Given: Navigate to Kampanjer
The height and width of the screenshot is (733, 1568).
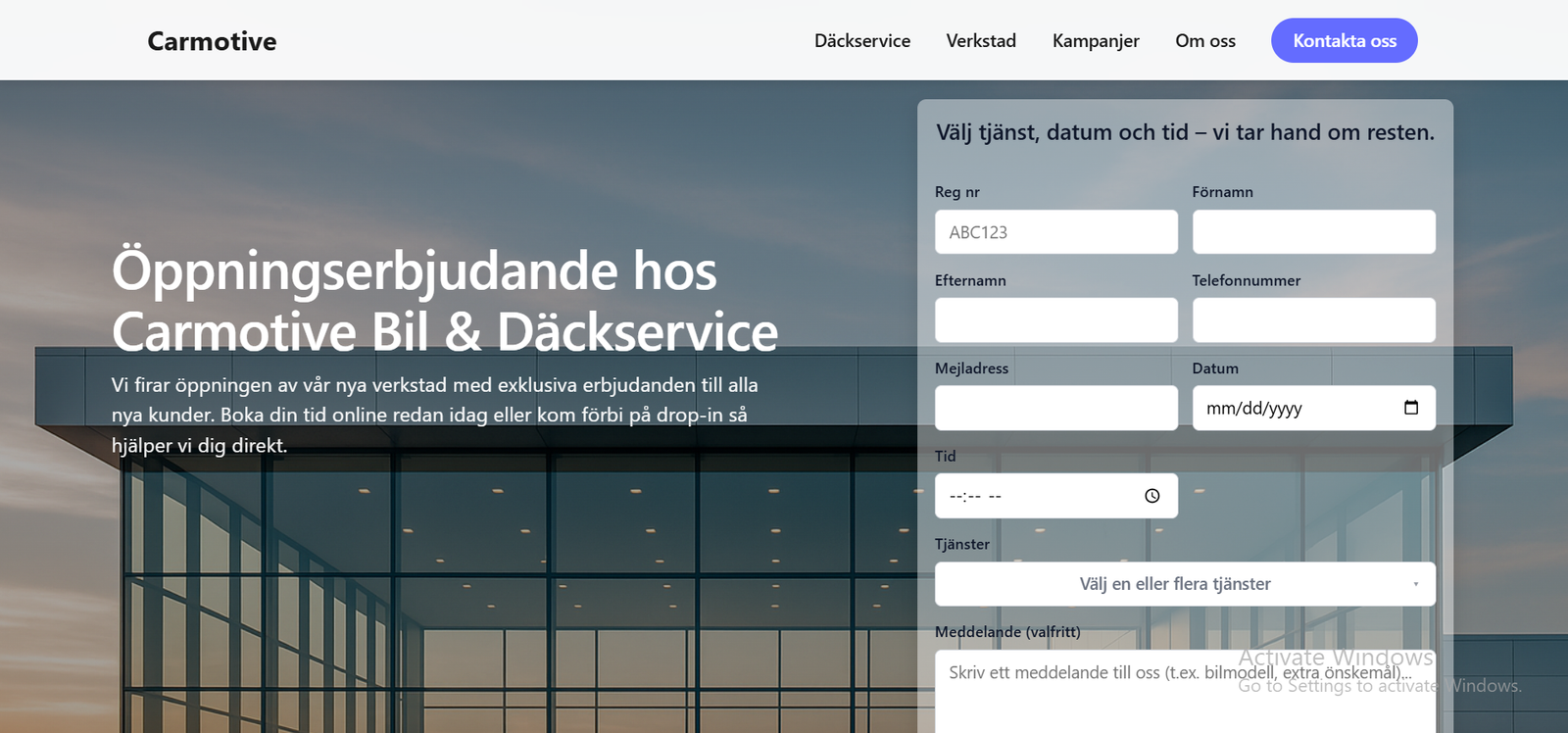Looking at the screenshot, I should pyautogui.click(x=1095, y=41).
